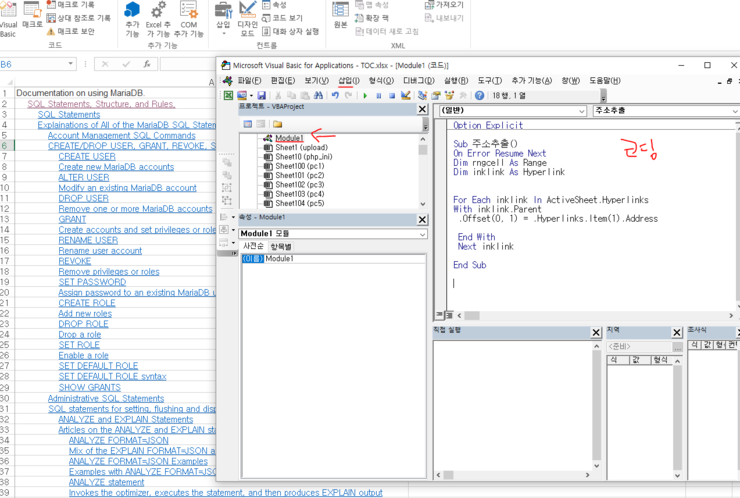Screen dimensions: 740x498
Task: Click 매크로 보안 button in ribbon
Action: (71, 31)
